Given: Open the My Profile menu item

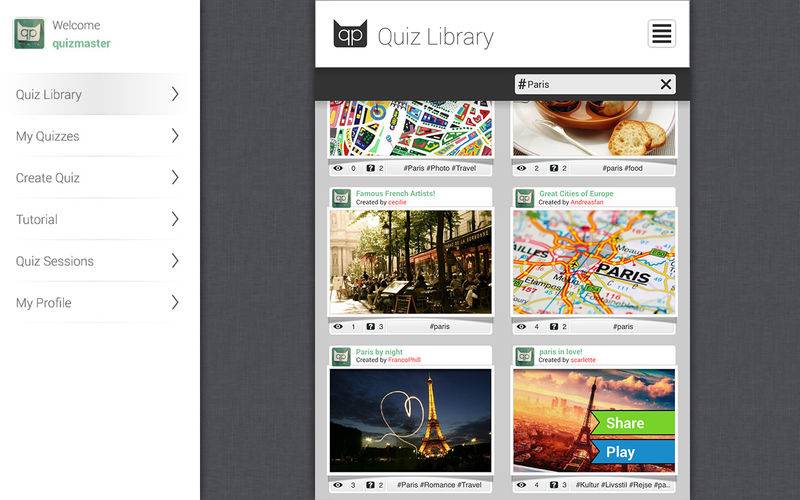Looking at the screenshot, I should click(x=97, y=303).
